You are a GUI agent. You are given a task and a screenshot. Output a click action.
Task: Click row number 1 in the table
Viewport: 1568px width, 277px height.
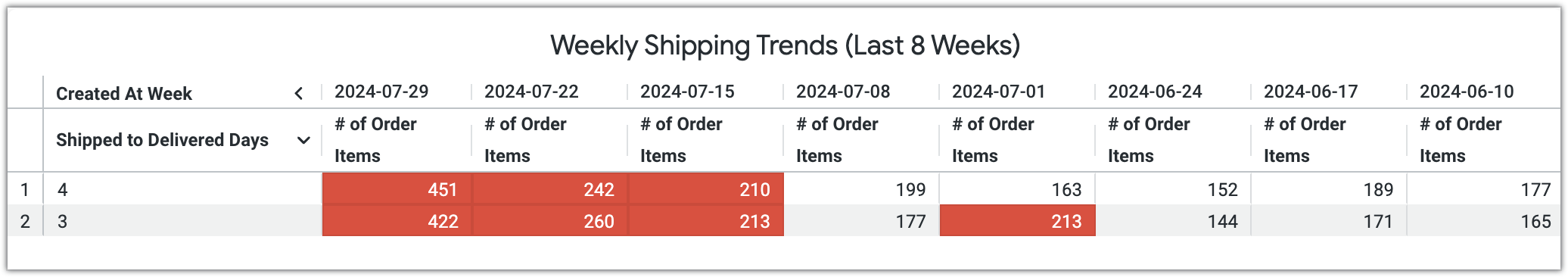25,189
